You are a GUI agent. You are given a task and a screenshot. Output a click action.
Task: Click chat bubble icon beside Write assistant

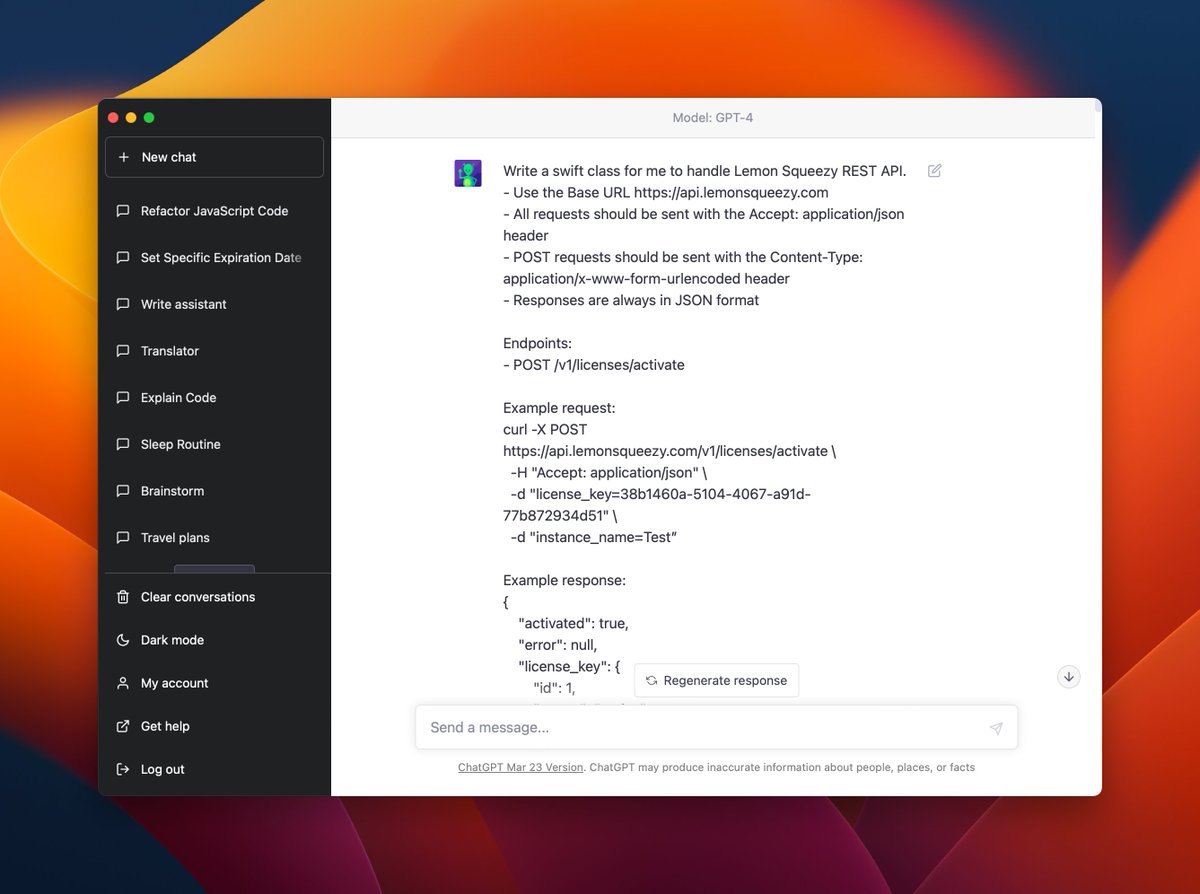[123, 304]
